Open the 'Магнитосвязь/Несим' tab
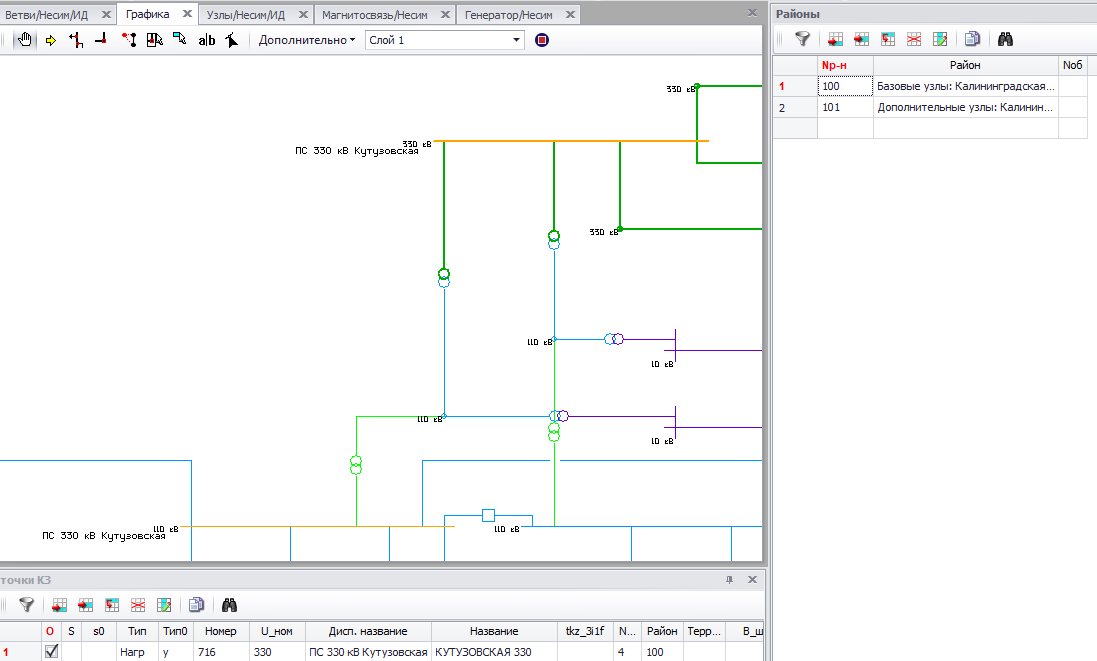The width and height of the screenshot is (1097, 661). [x=374, y=15]
